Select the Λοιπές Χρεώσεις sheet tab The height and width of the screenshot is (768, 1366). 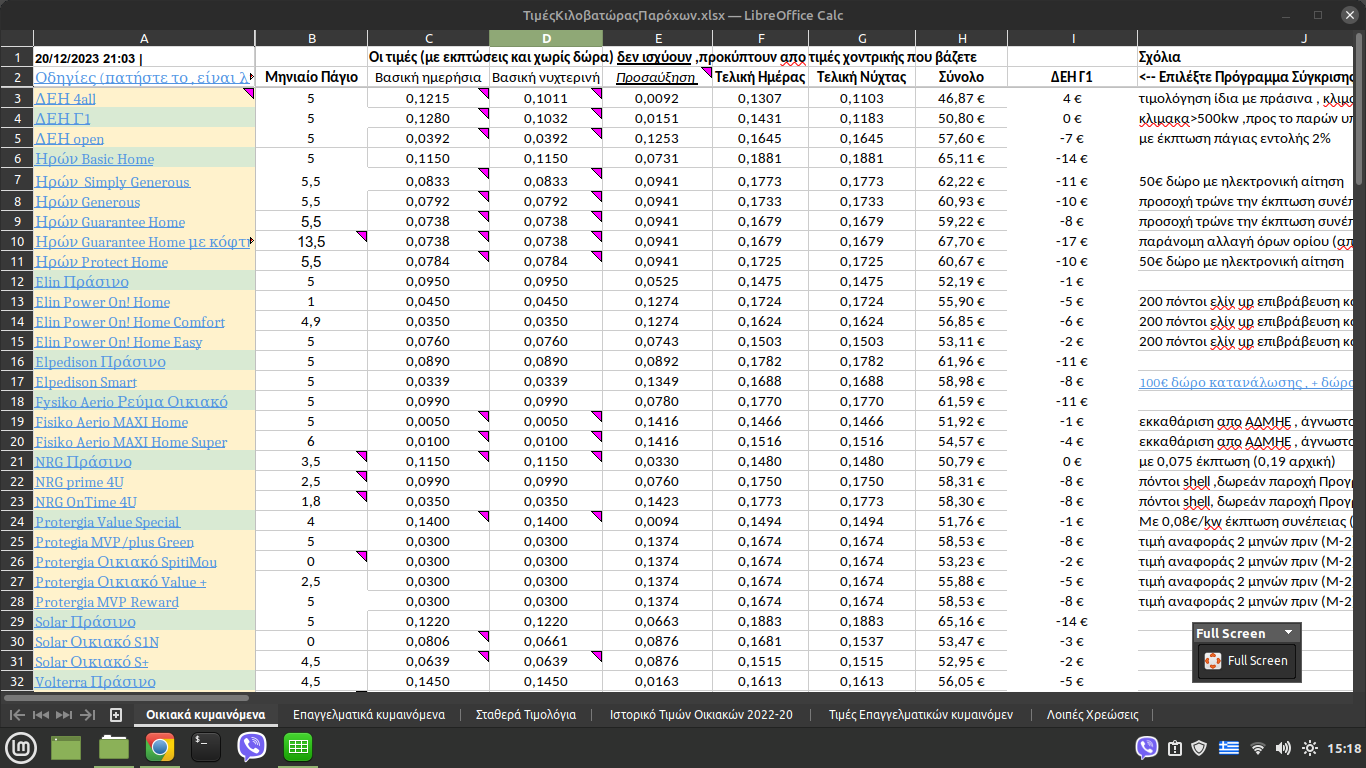pyautogui.click(x=1092, y=715)
